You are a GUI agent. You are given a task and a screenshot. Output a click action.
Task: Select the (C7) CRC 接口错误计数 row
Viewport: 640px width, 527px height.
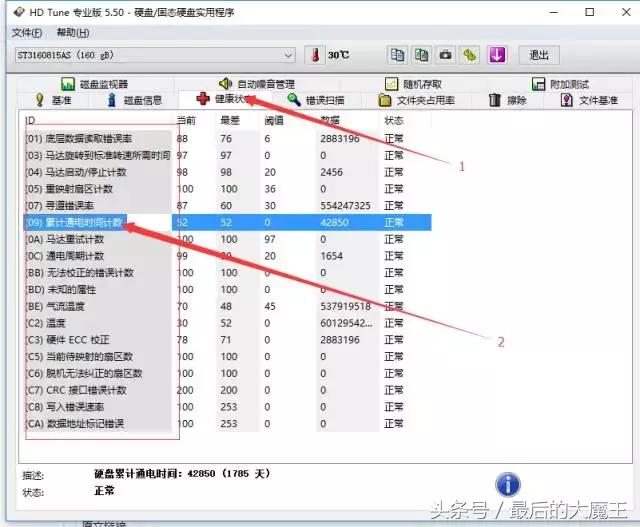point(227,390)
